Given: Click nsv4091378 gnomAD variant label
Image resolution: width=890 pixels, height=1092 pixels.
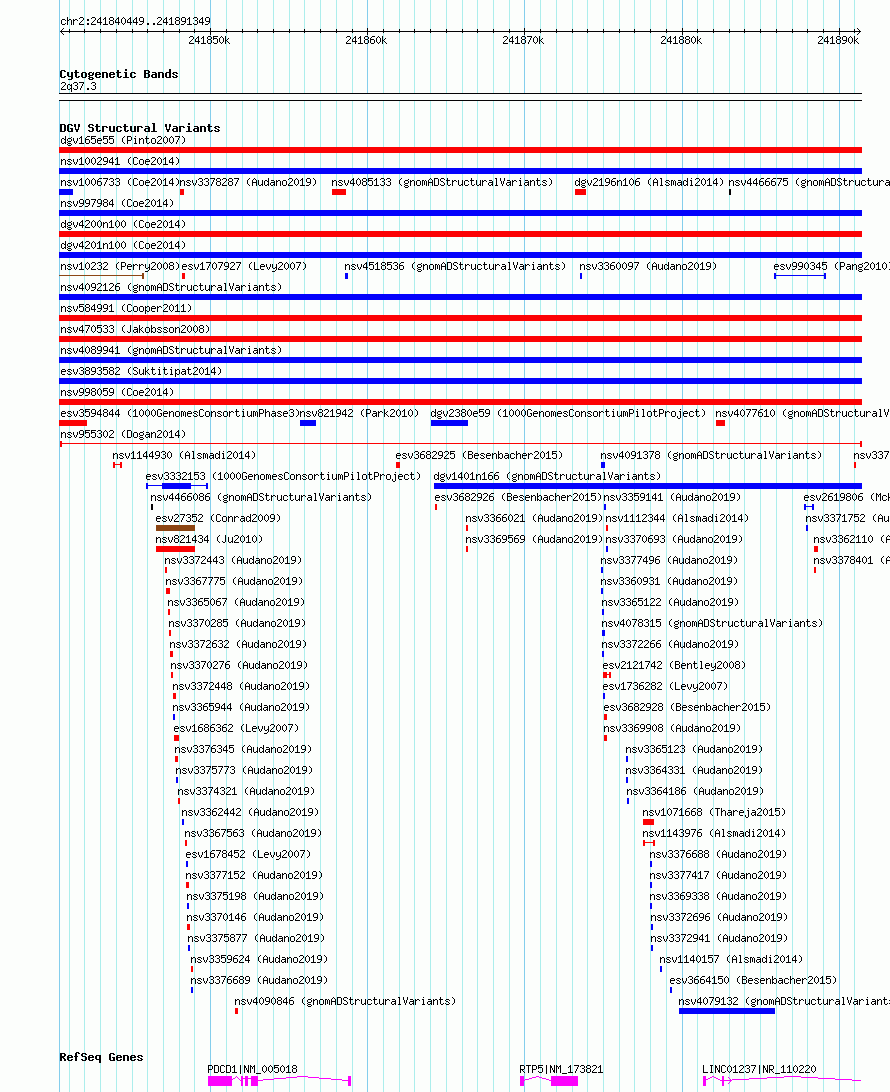Looking at the screenshot, I should 711,455.
